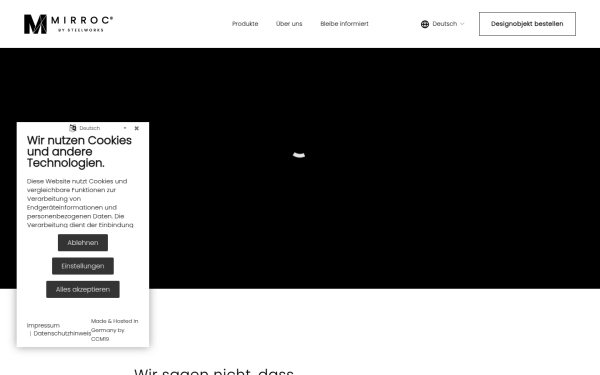Click the Designobjekt bestellen button
Viewport: 600px width, 375px height.
527,24
